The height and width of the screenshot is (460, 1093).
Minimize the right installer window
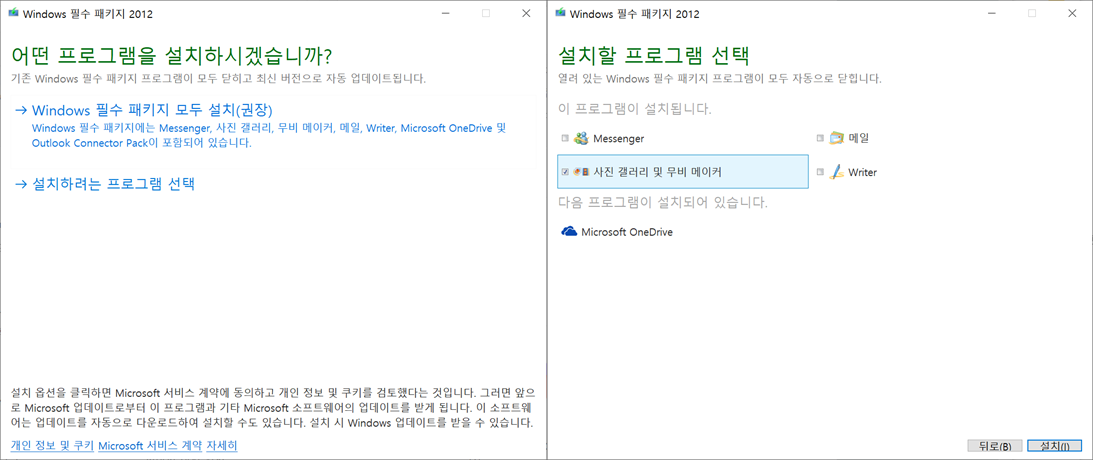991,13
